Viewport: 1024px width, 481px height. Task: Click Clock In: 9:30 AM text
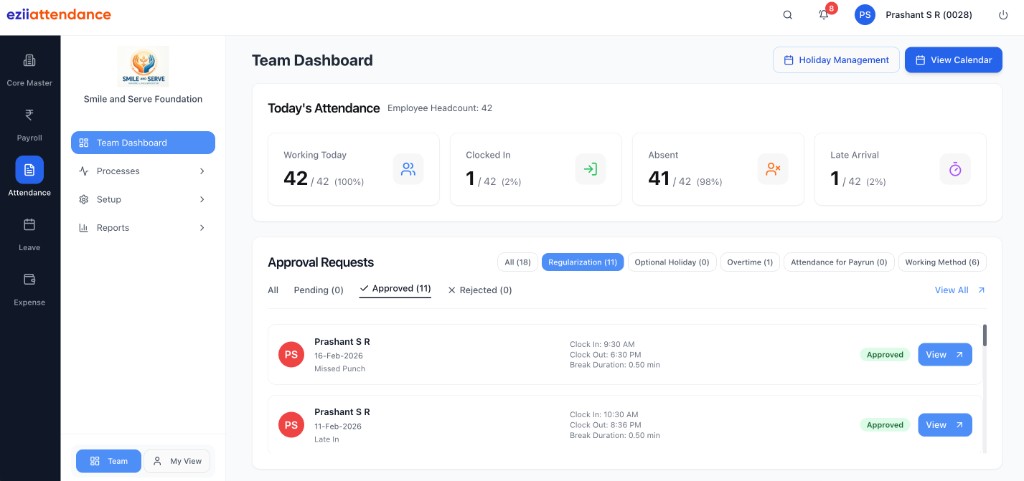pos(602,344)
